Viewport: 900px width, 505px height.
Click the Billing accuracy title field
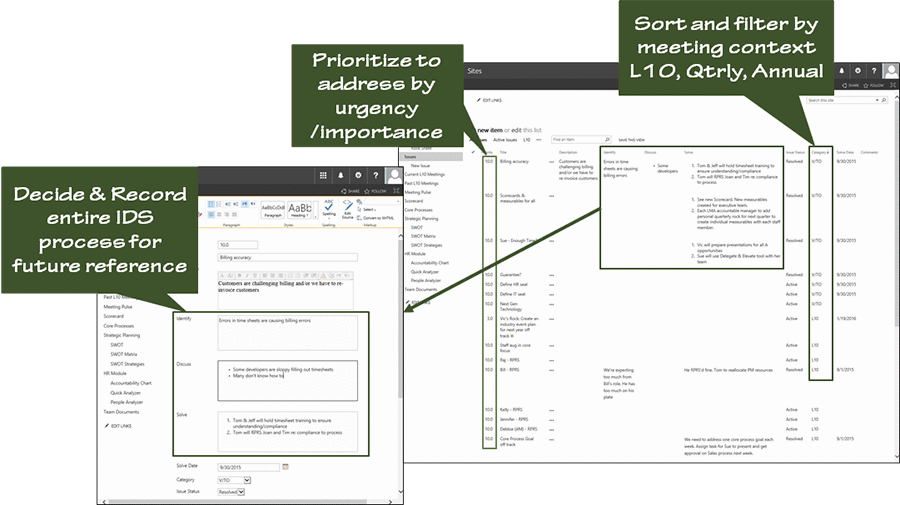click(x=287, y=257)
